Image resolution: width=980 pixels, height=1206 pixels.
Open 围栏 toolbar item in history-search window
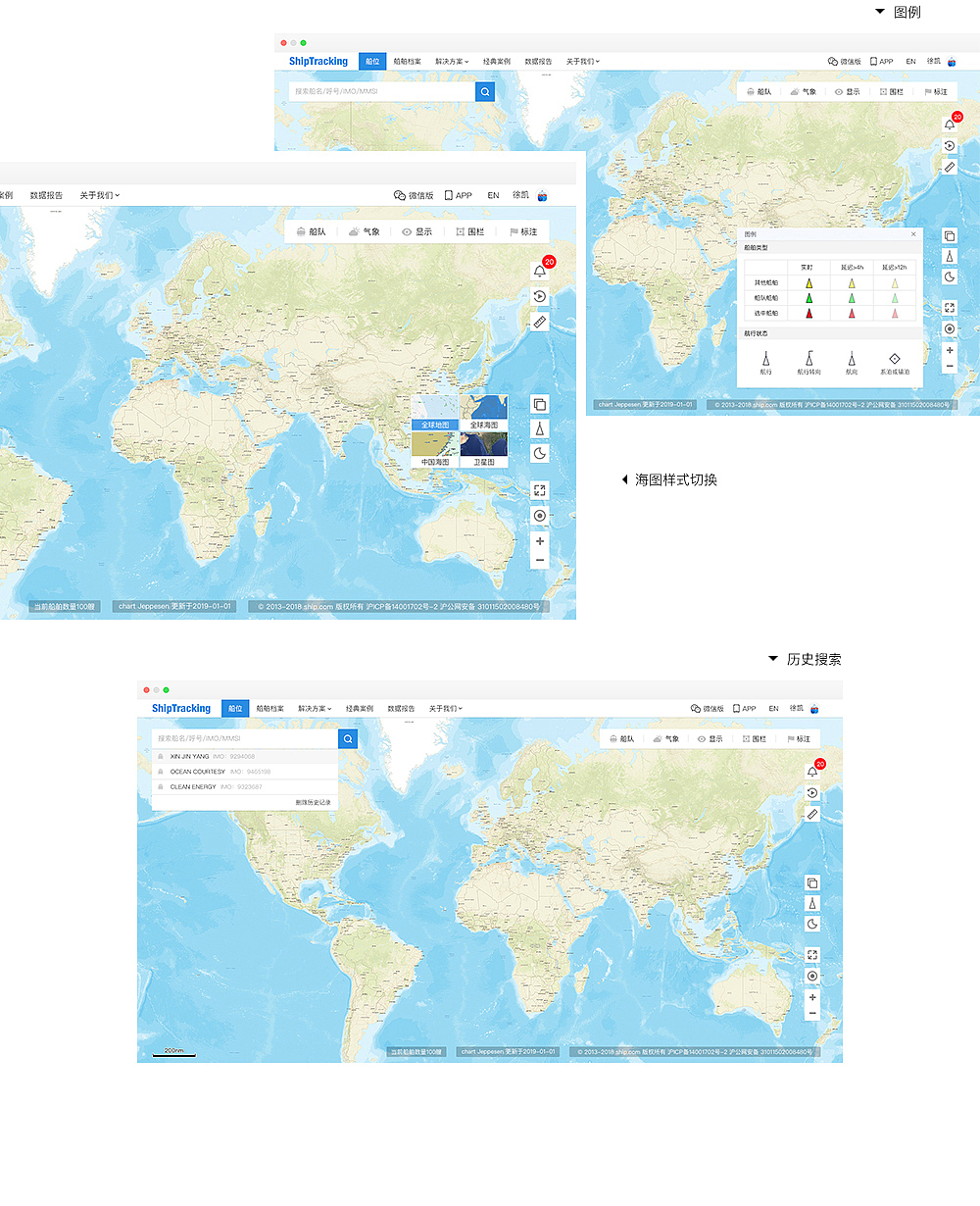(x=754, y=738)
